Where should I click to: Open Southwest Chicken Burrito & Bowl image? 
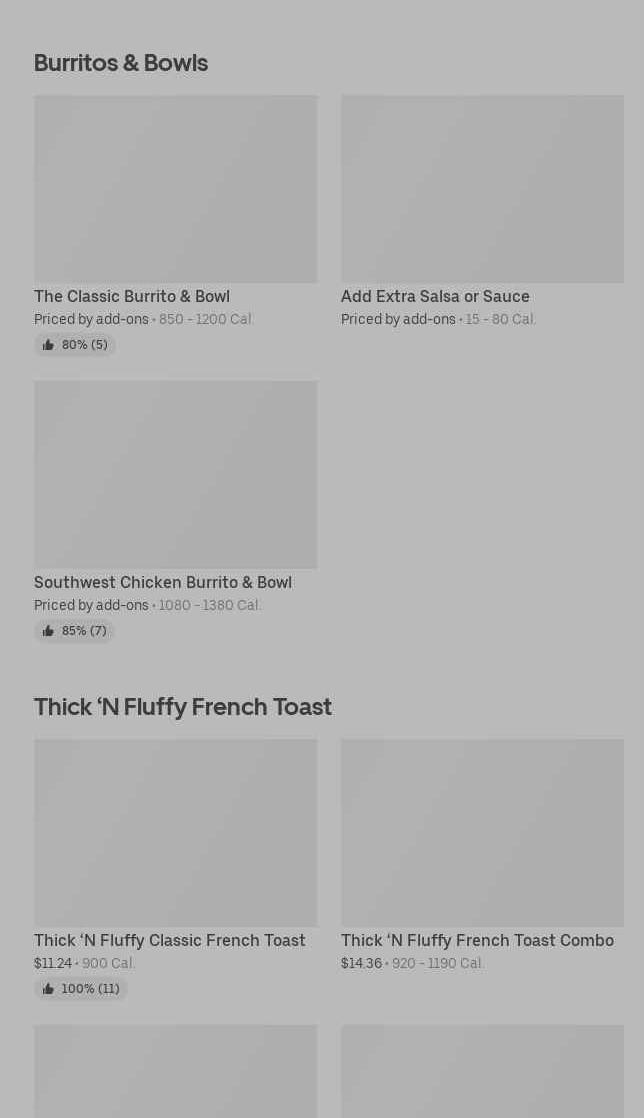click(x=175, y=474)
